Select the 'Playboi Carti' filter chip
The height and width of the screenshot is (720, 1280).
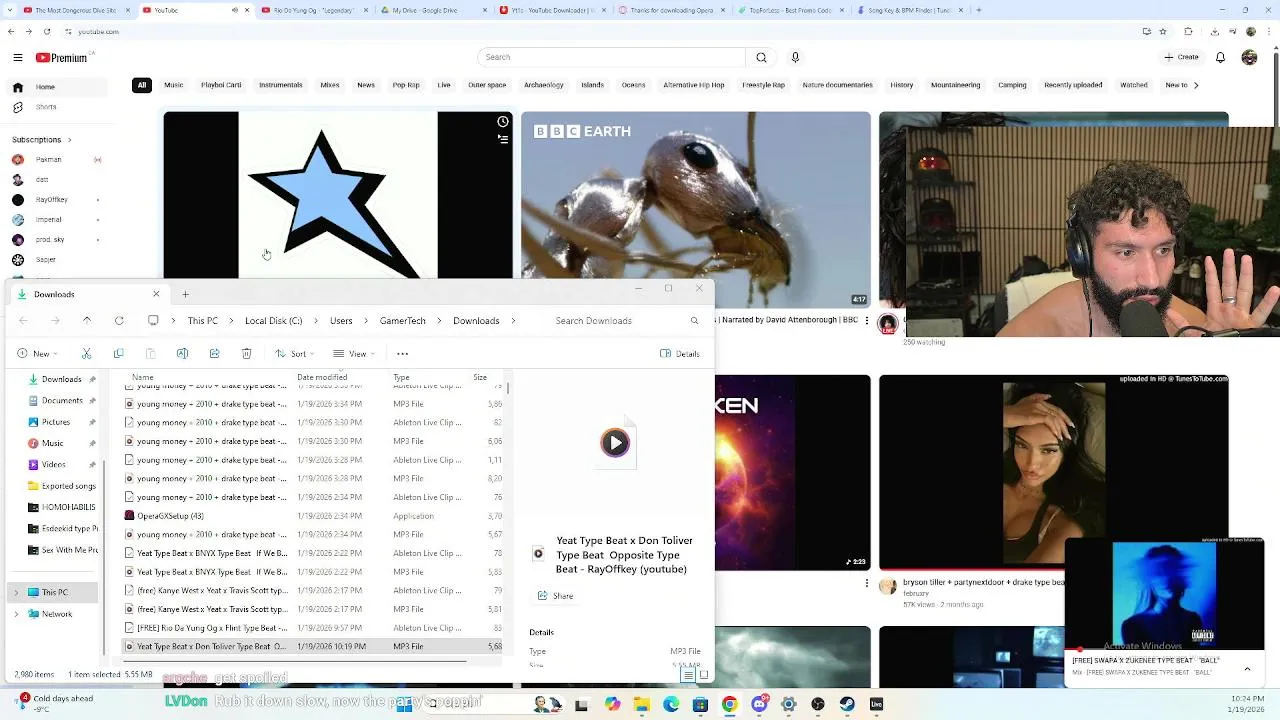tap(221, 85)
